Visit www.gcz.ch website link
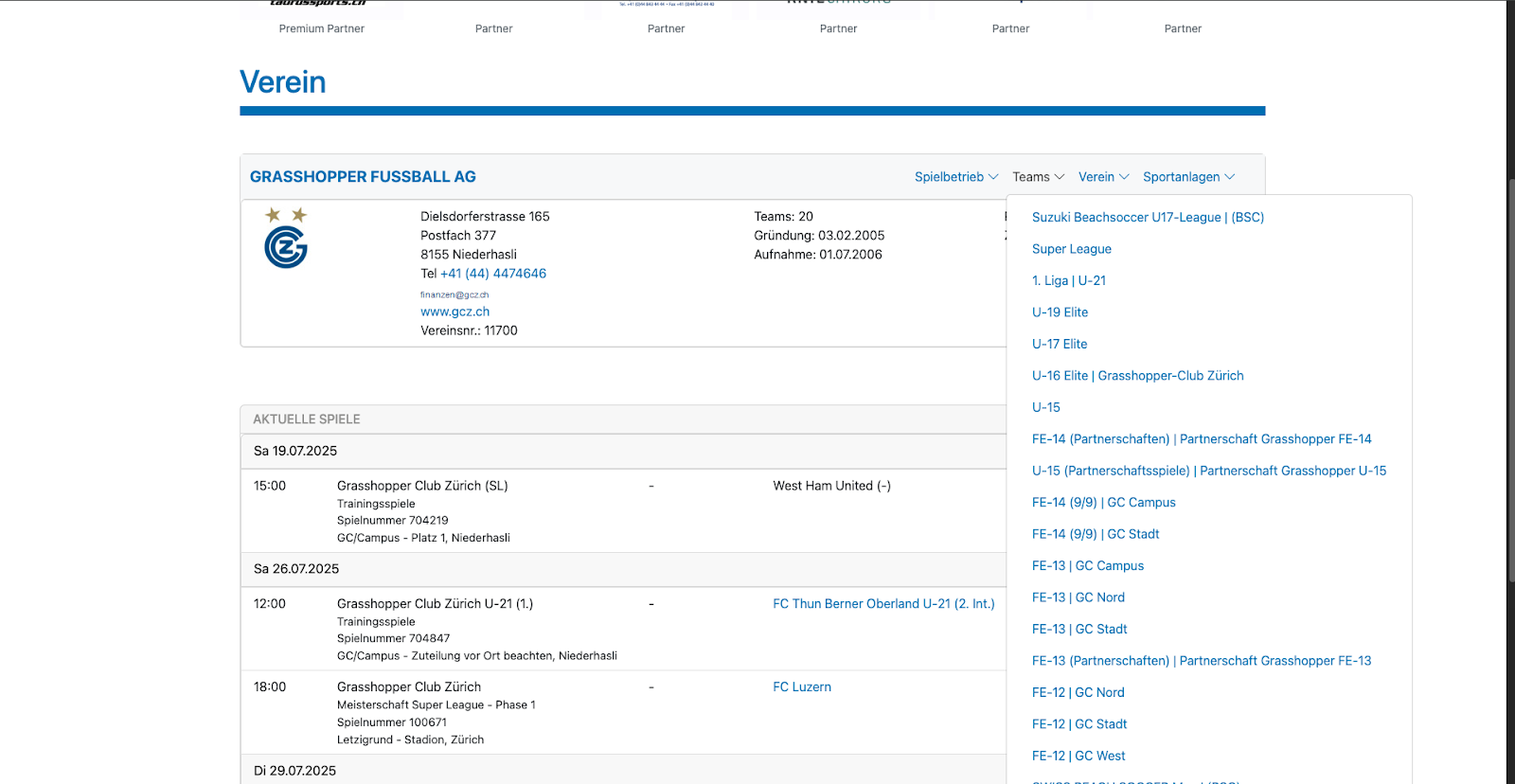This screenshot has height=784, width=1515. [x=455, y=312]
